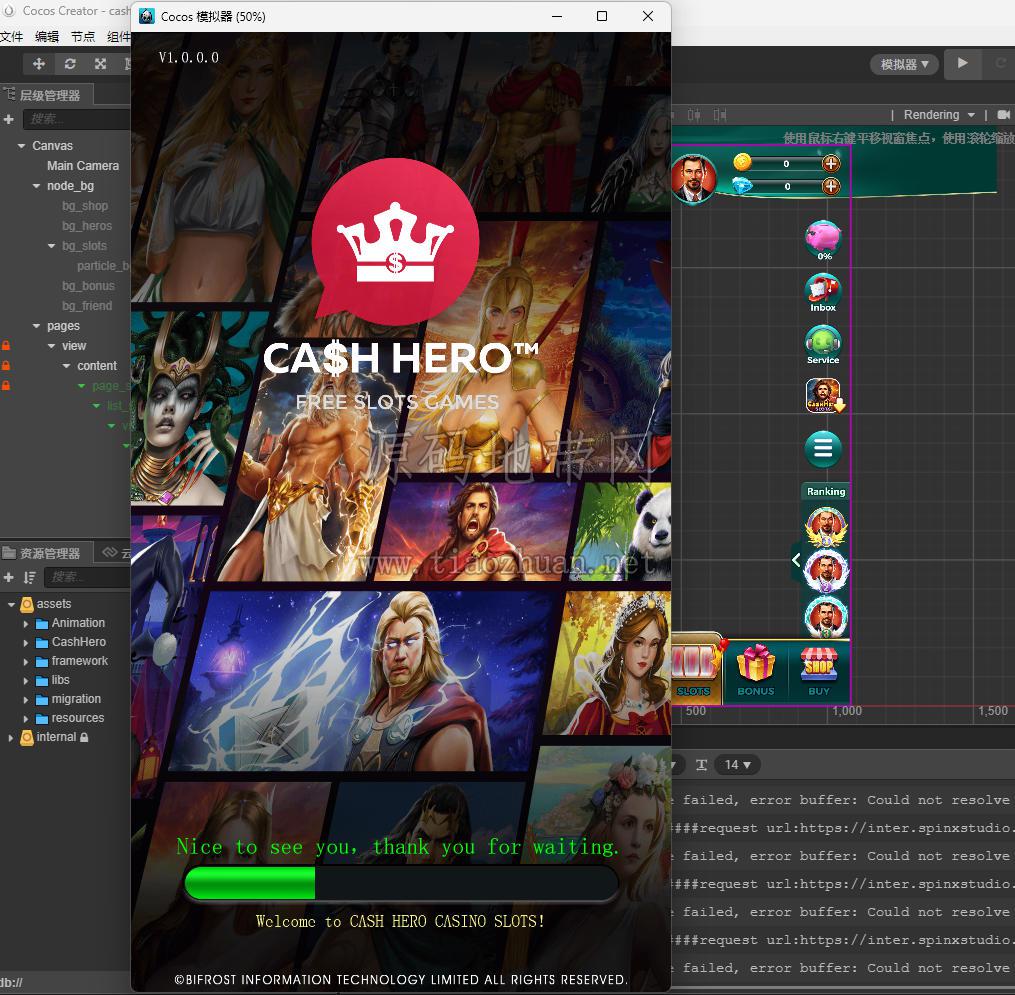Collapse the bg_slots tree node
The height and width of the screenshot is (995, 1015).
(x=52, y=247)
